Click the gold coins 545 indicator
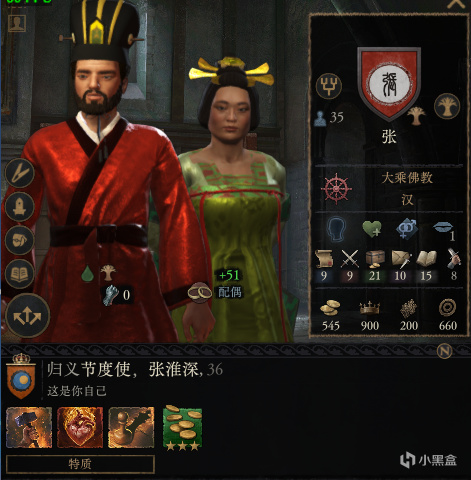This screenshot has width=471, height=480. (330, 316)
